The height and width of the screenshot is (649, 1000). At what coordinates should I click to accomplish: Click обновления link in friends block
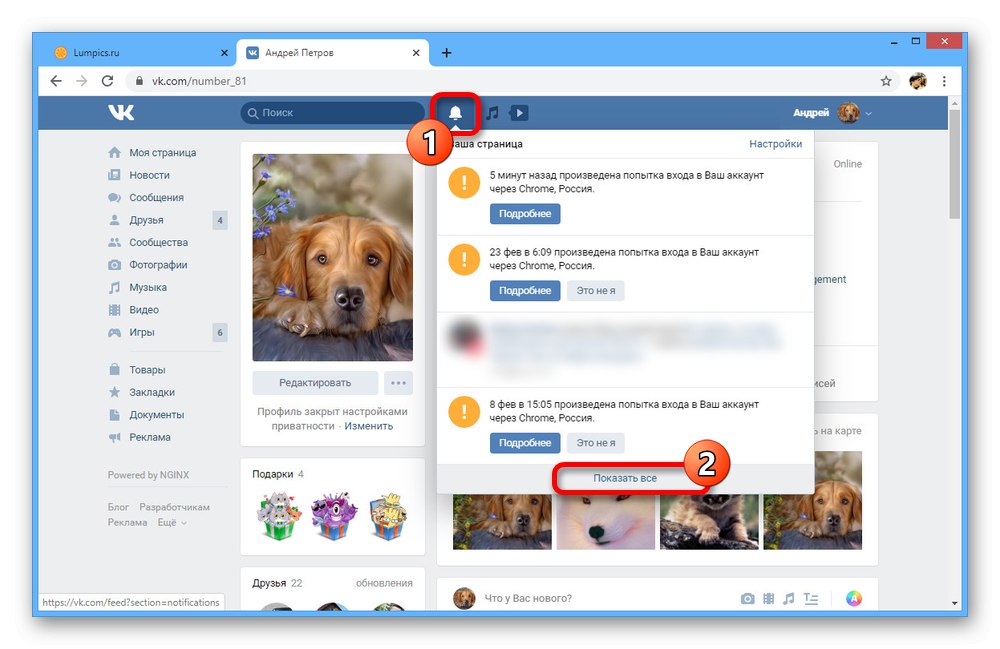point(384,583)
